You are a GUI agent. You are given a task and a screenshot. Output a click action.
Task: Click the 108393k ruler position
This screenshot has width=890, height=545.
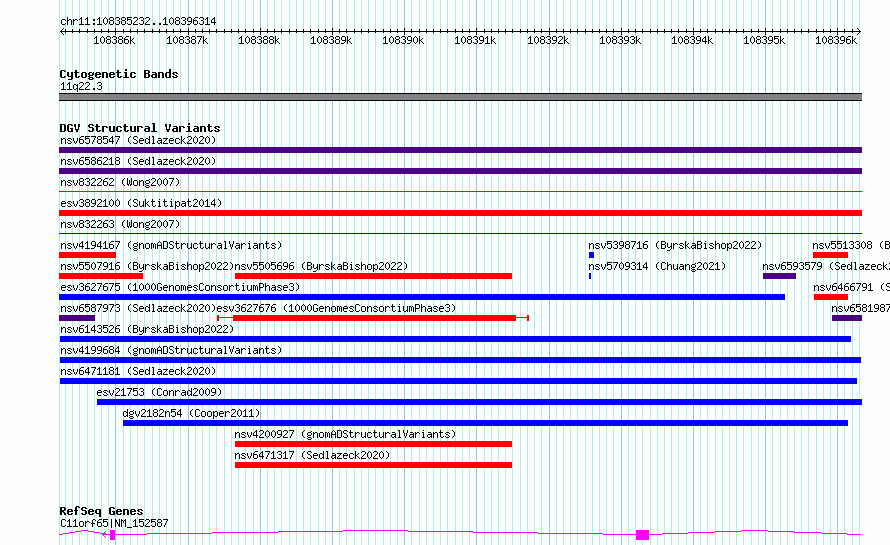(620, 40)
